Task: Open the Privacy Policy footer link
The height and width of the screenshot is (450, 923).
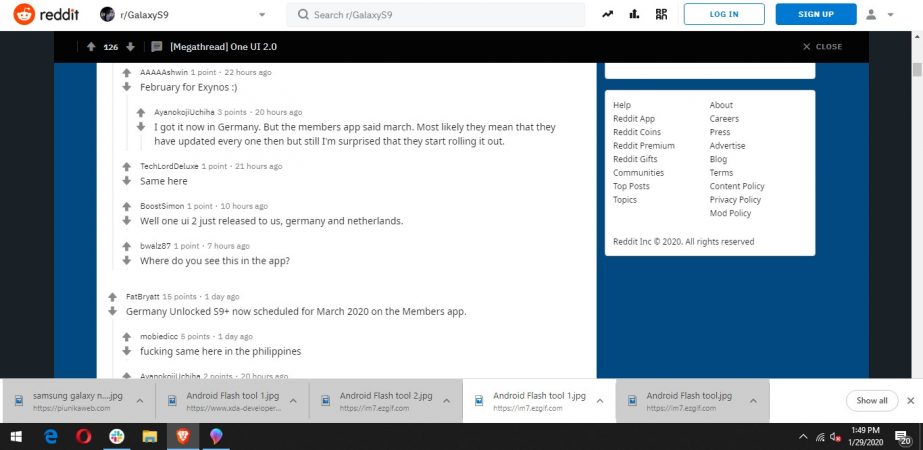Action: pyautogui.click(x=735, y=200)
